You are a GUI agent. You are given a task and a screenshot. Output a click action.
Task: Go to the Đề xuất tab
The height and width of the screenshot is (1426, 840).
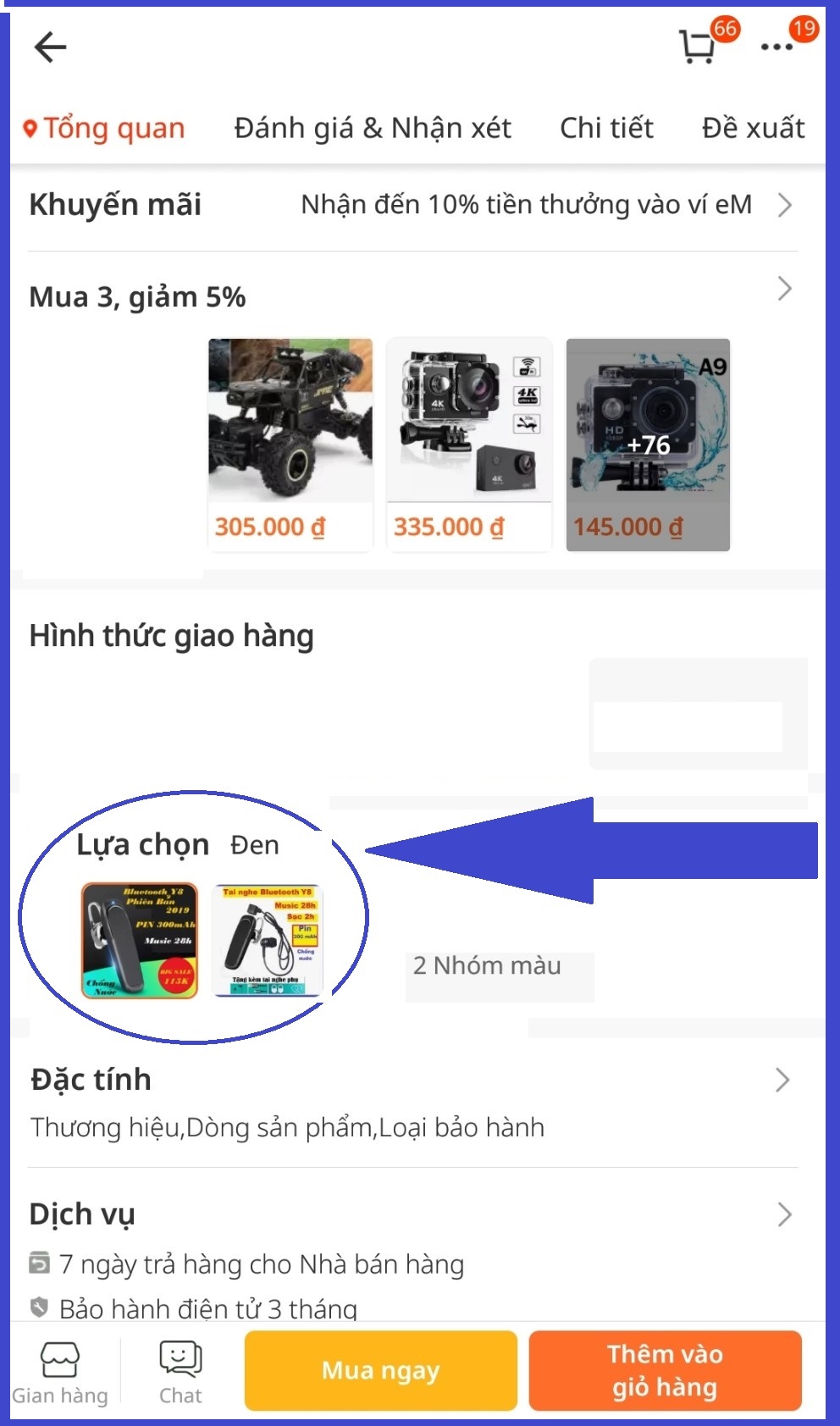(x=753, y=128)
